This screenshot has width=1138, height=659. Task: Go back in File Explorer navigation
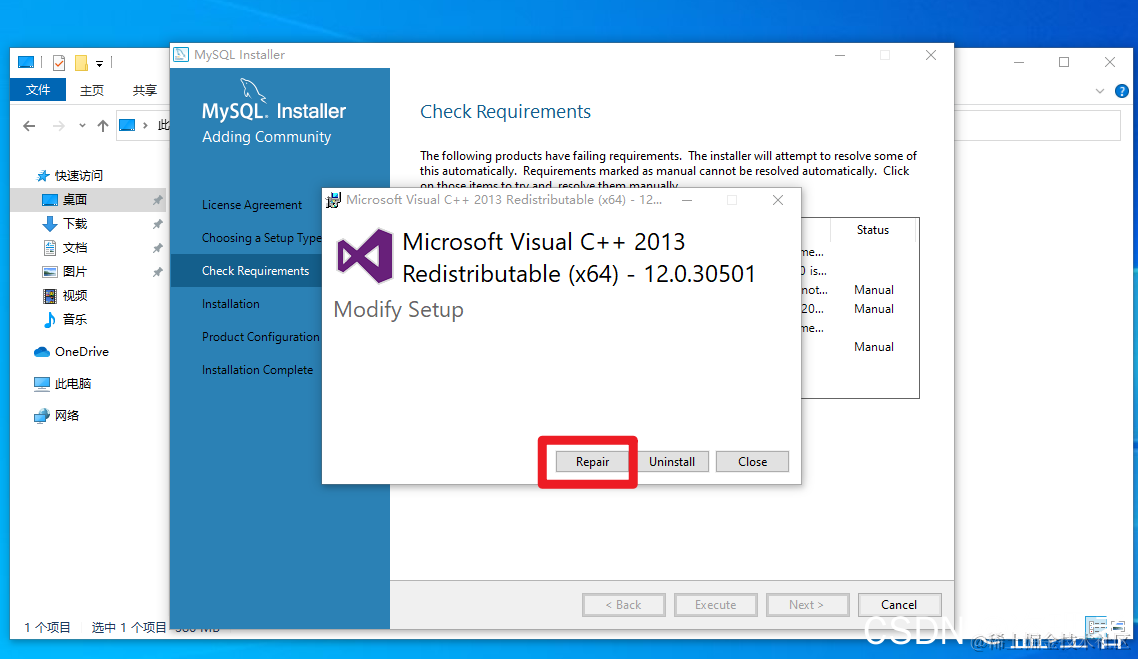[29, 126]
